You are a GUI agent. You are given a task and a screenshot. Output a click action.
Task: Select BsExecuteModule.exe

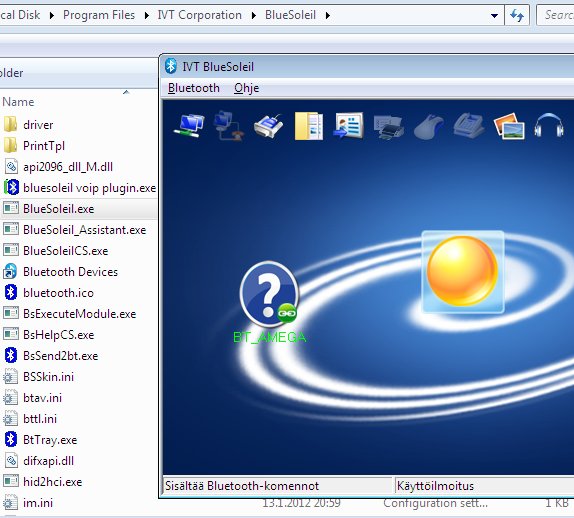79,314
